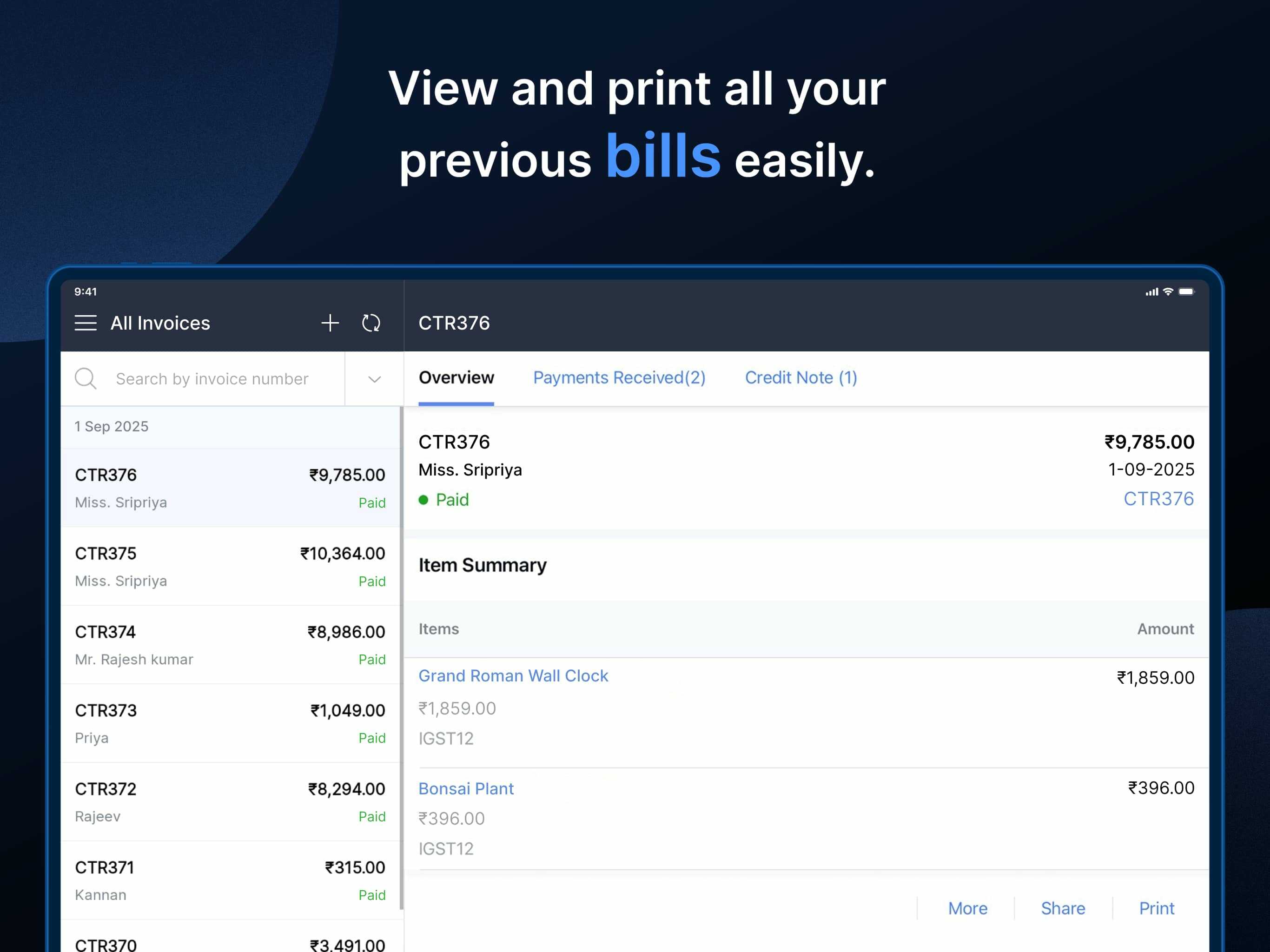Open the Grand Roman Wall Clock item link
The image size is (1270, 952).
(513, 676)
